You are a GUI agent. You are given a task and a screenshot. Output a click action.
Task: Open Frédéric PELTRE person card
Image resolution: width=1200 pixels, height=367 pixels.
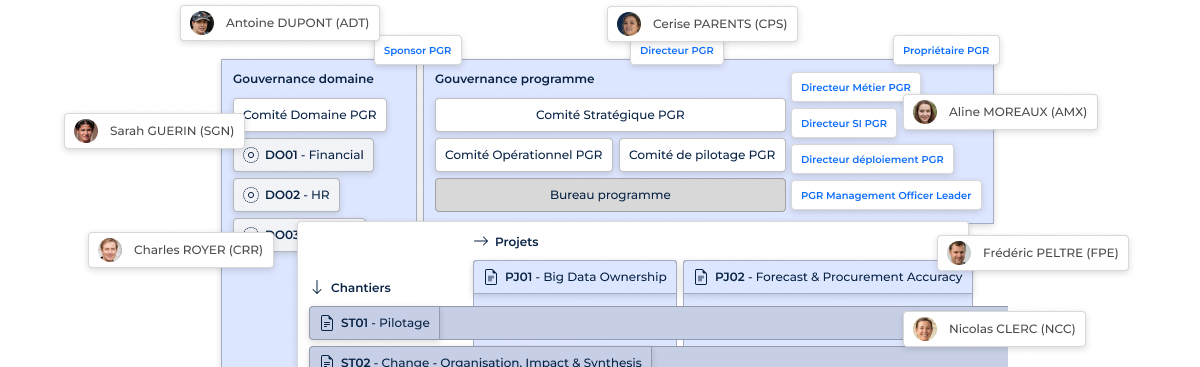(x=1033, y=253)
